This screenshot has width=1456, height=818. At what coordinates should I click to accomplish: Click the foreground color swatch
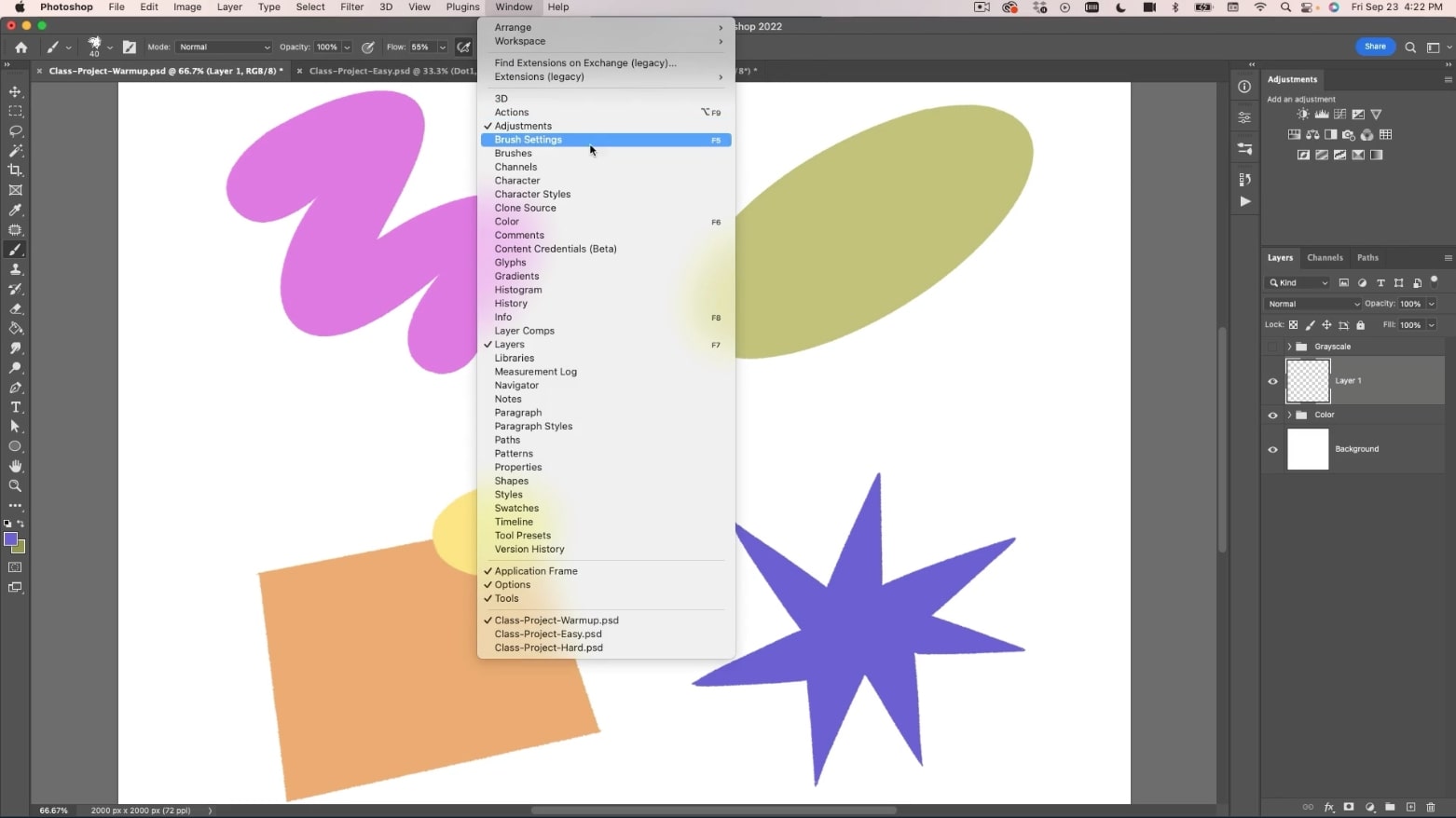[13, 539]
